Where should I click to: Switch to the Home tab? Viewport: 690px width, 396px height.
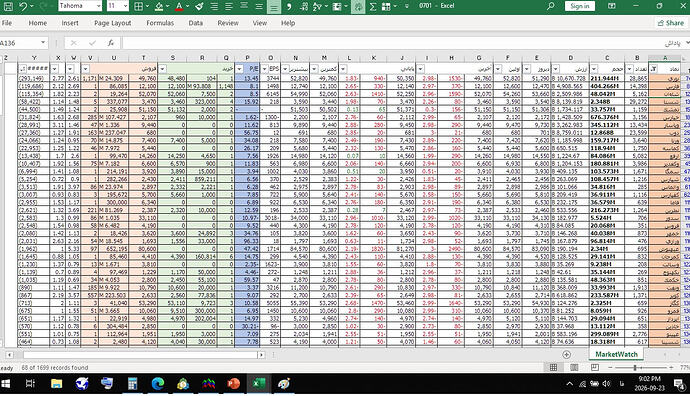pyautogui.click(x=37, y=23)
